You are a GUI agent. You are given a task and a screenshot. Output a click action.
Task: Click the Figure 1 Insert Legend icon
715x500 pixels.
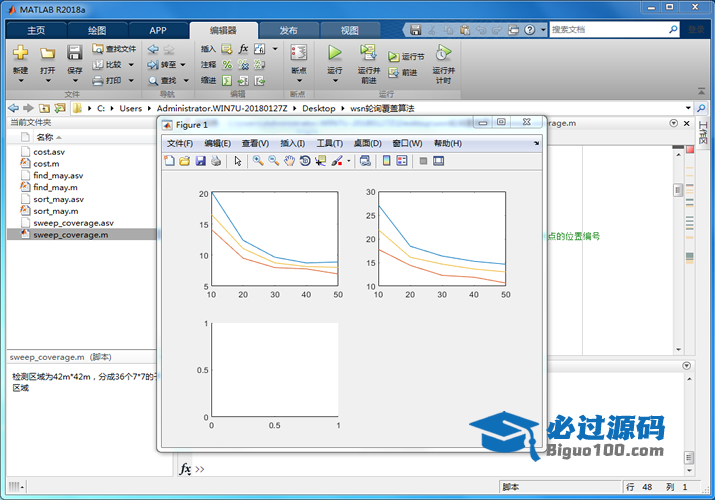pyautogui.click(x=402, y=161)
